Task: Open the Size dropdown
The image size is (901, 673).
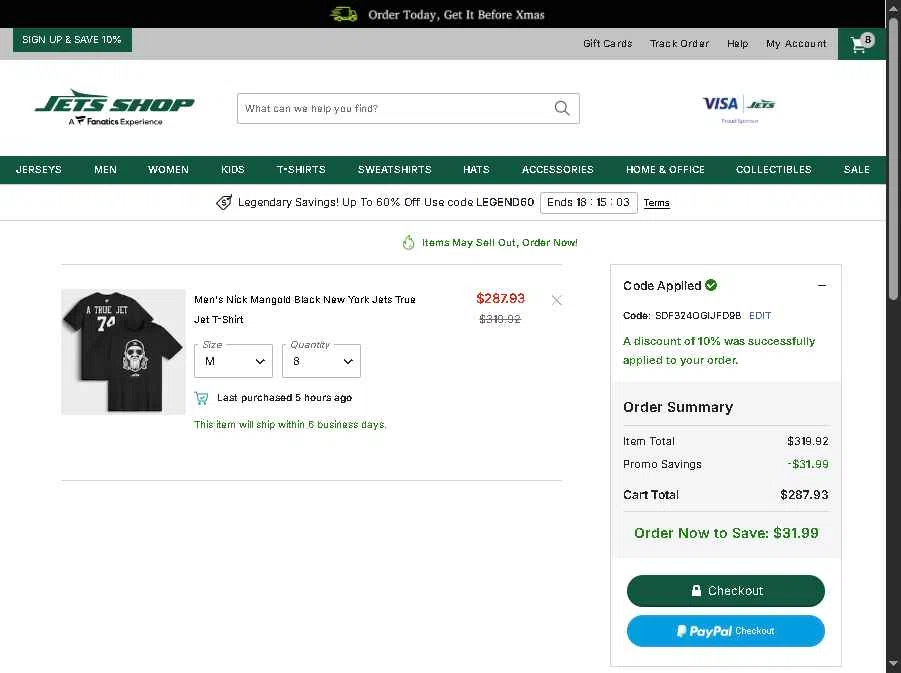Action: 233,361
